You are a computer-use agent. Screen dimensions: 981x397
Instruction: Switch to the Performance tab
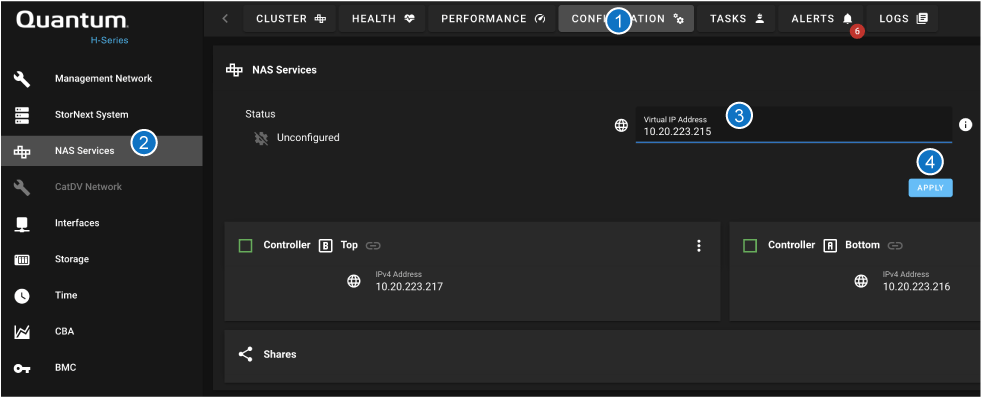coord(493,19)
